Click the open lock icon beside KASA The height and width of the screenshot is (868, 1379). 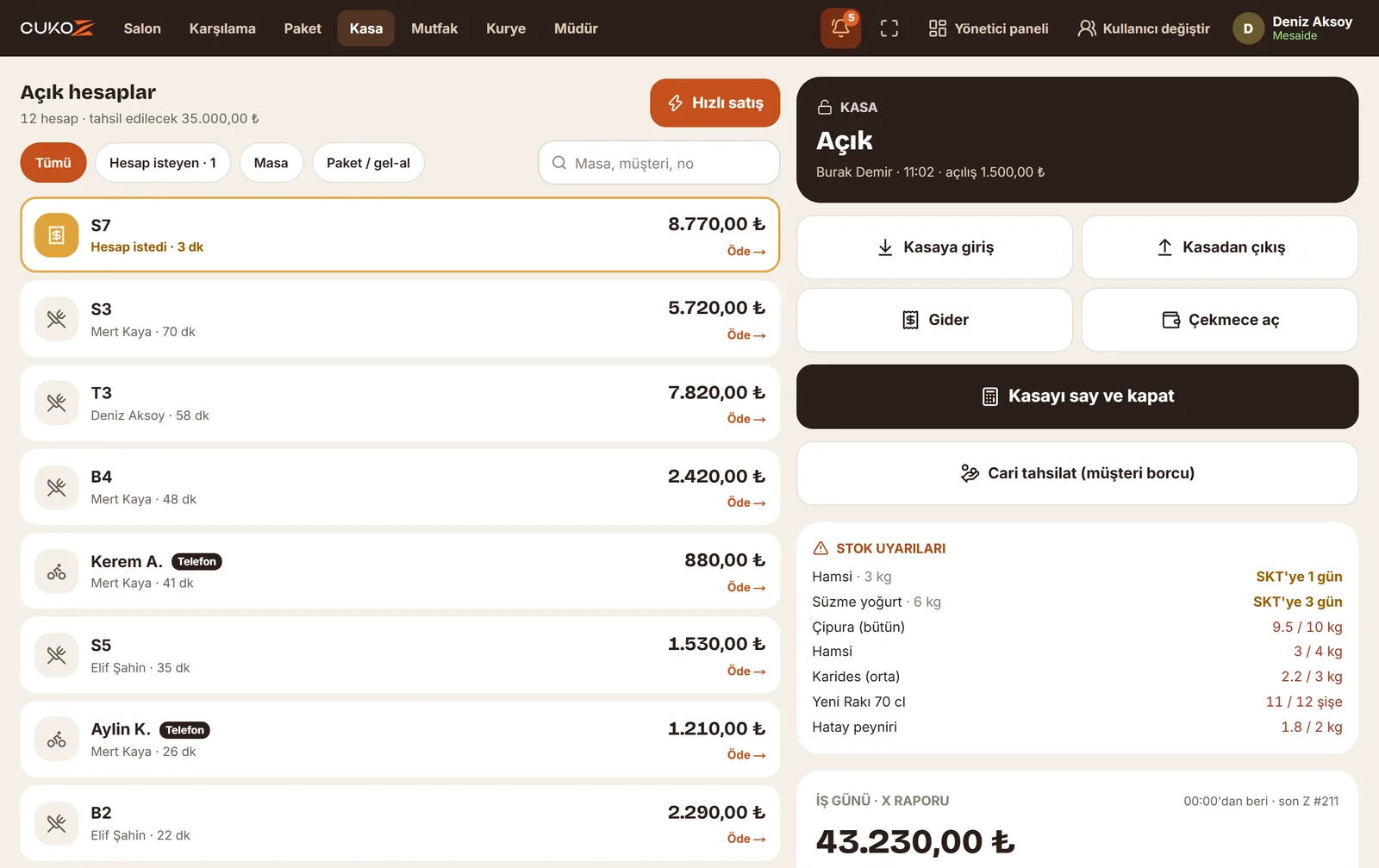coord(824,107)
